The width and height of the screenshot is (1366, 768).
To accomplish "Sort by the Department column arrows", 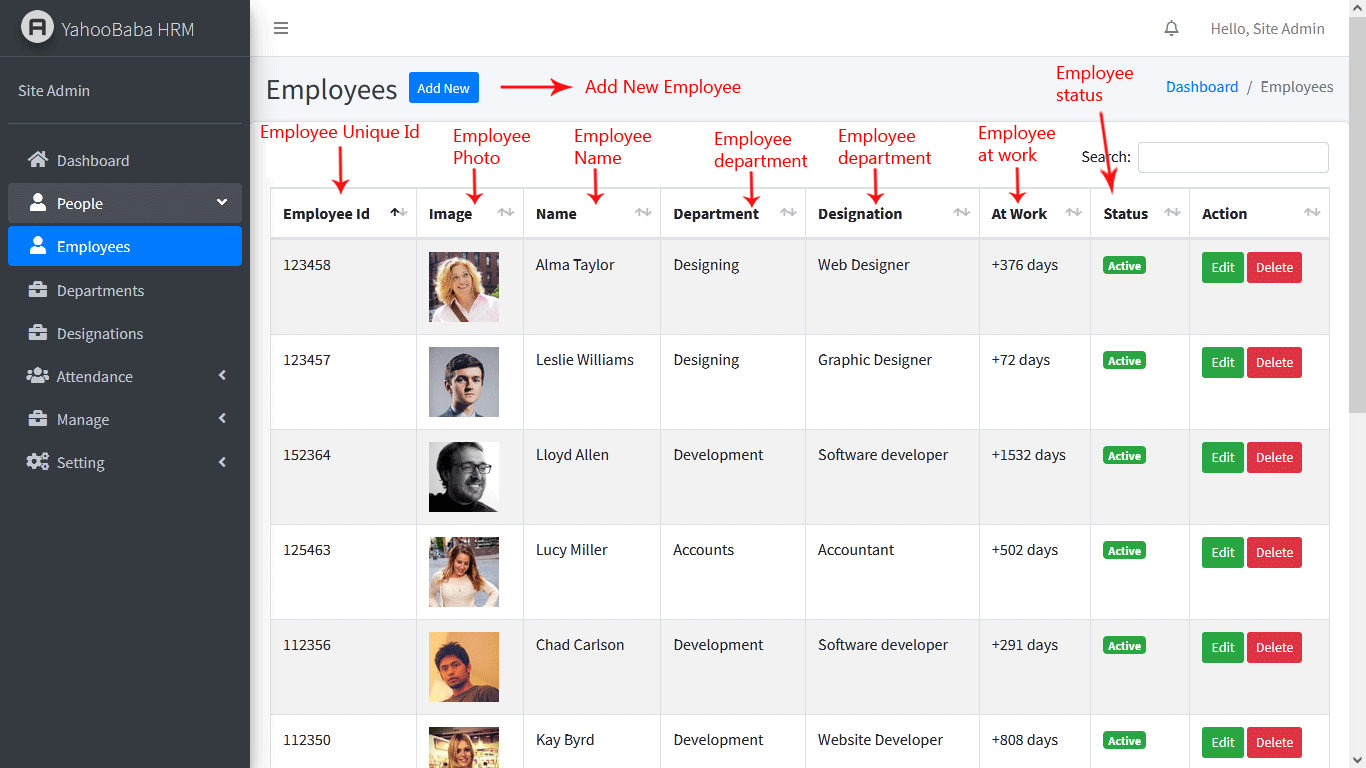I will click(788, 213).
